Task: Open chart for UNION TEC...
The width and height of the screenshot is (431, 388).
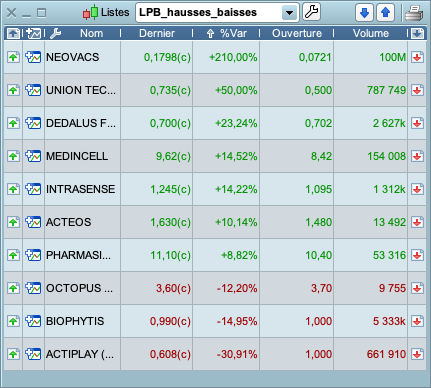Action: (33, 90)
